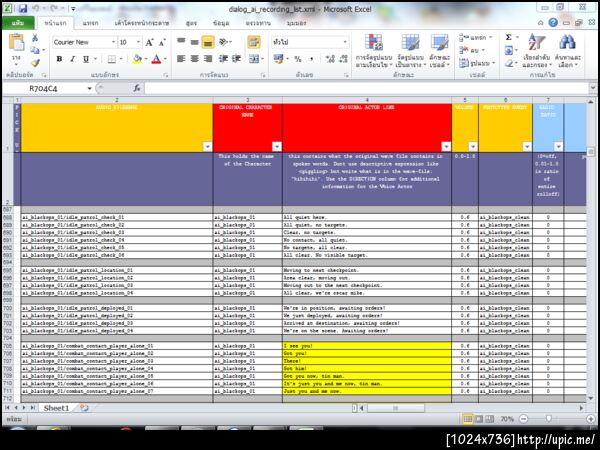Open the ลบ delete cells button
This screenshot has height=450, width=600.
point(472,50)
